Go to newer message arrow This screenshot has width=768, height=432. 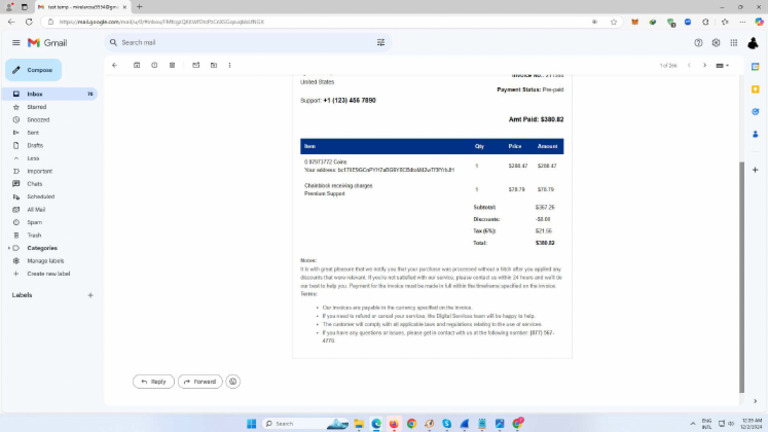(x=689, y=65)
